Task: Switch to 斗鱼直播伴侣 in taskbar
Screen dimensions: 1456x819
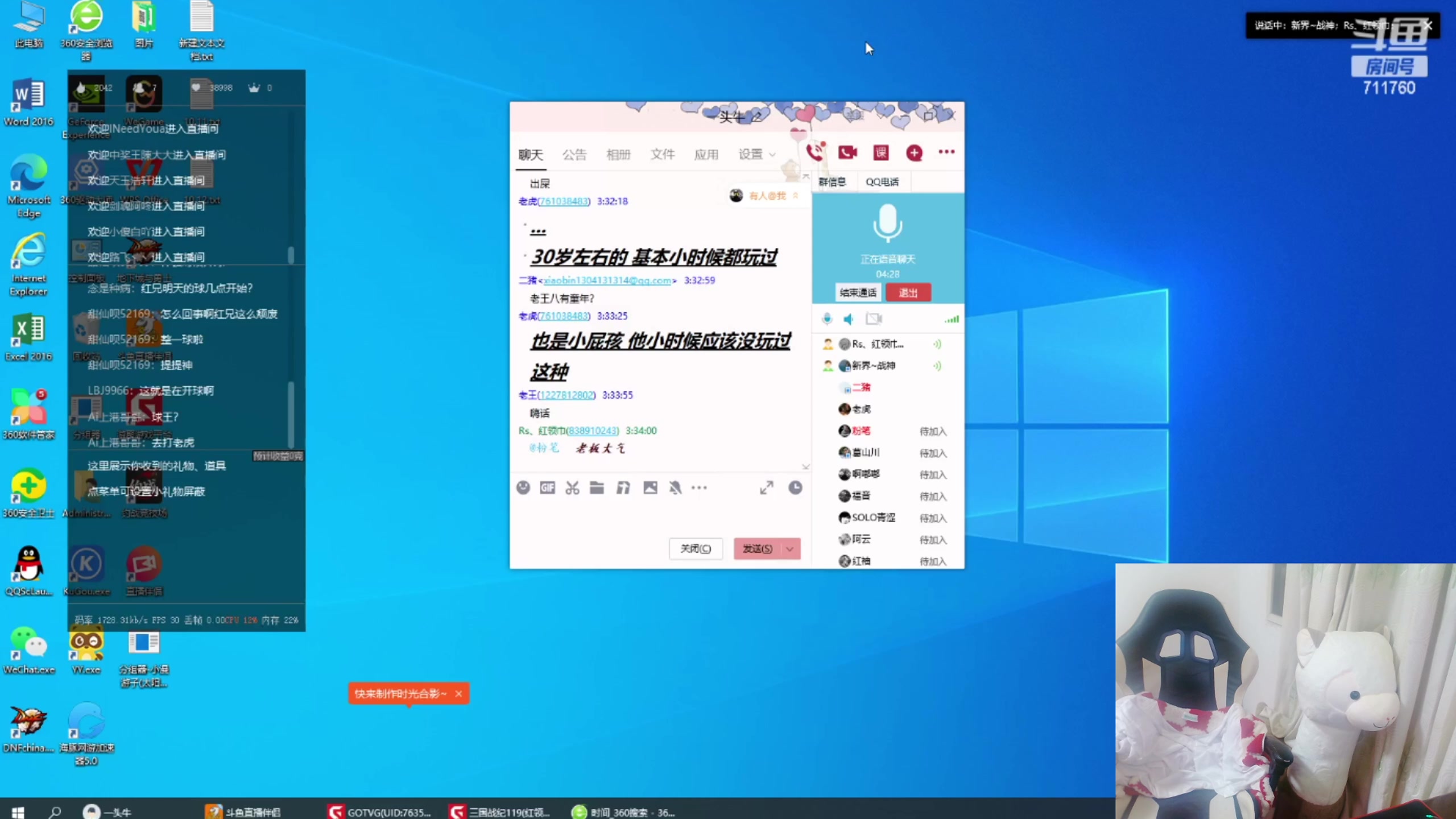Action: point(243,812)
